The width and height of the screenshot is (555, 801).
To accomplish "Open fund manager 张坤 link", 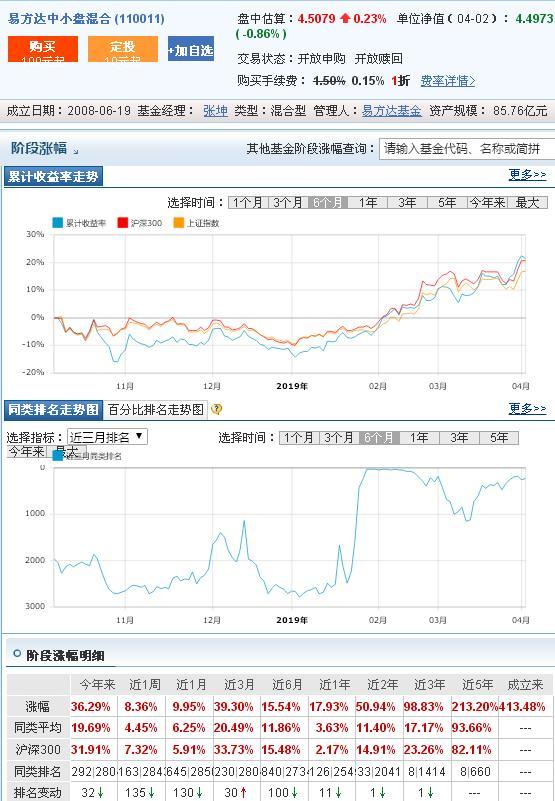I will [215, 110].
